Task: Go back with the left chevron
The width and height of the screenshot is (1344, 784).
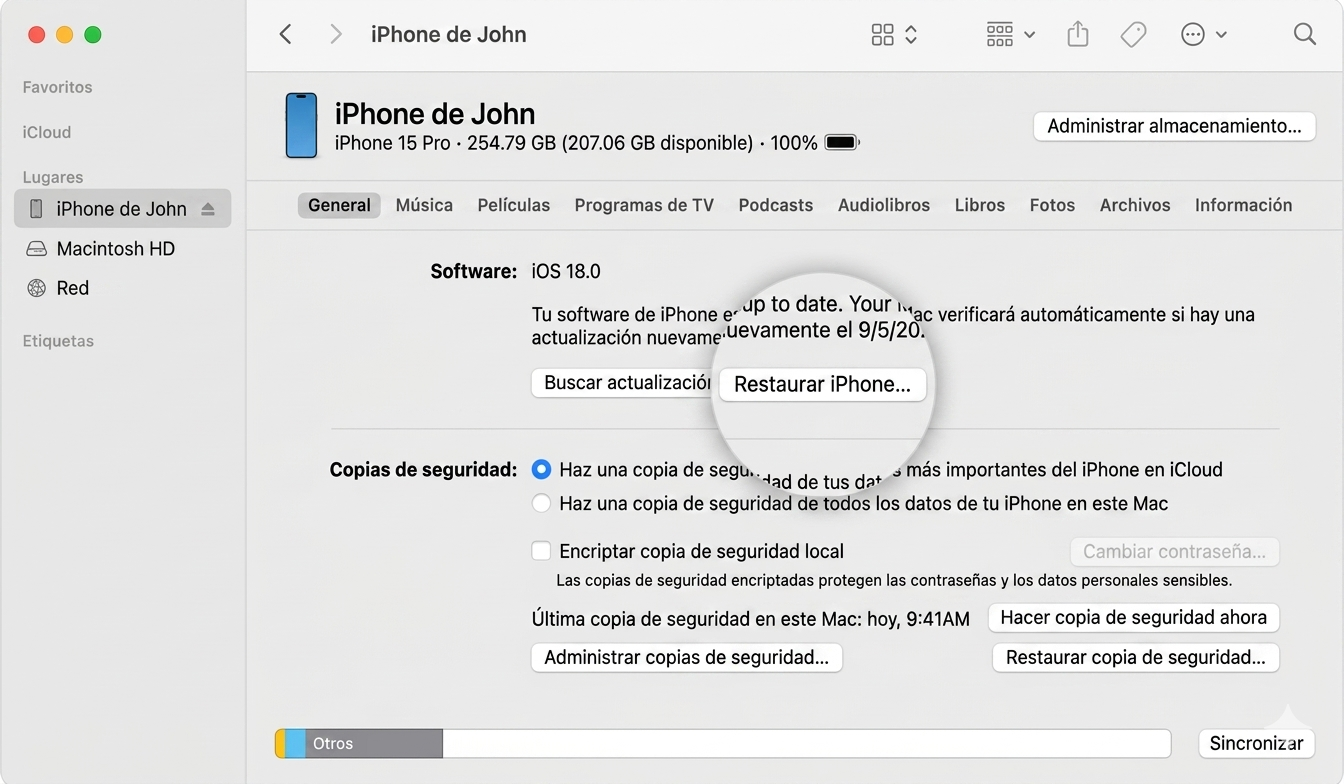Action: [286, 34]
